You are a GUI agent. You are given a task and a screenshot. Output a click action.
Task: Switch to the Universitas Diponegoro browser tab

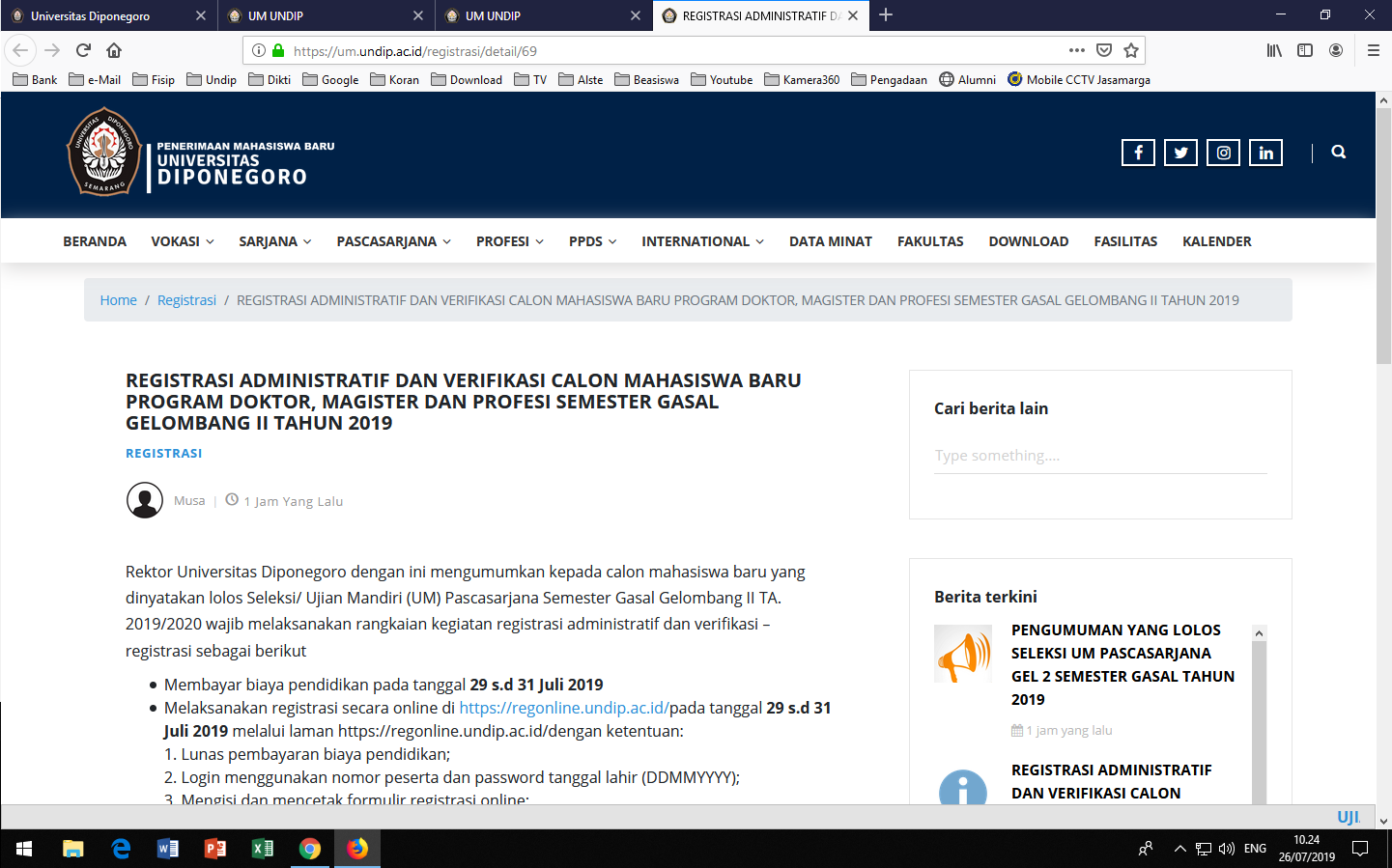[90, 15]
